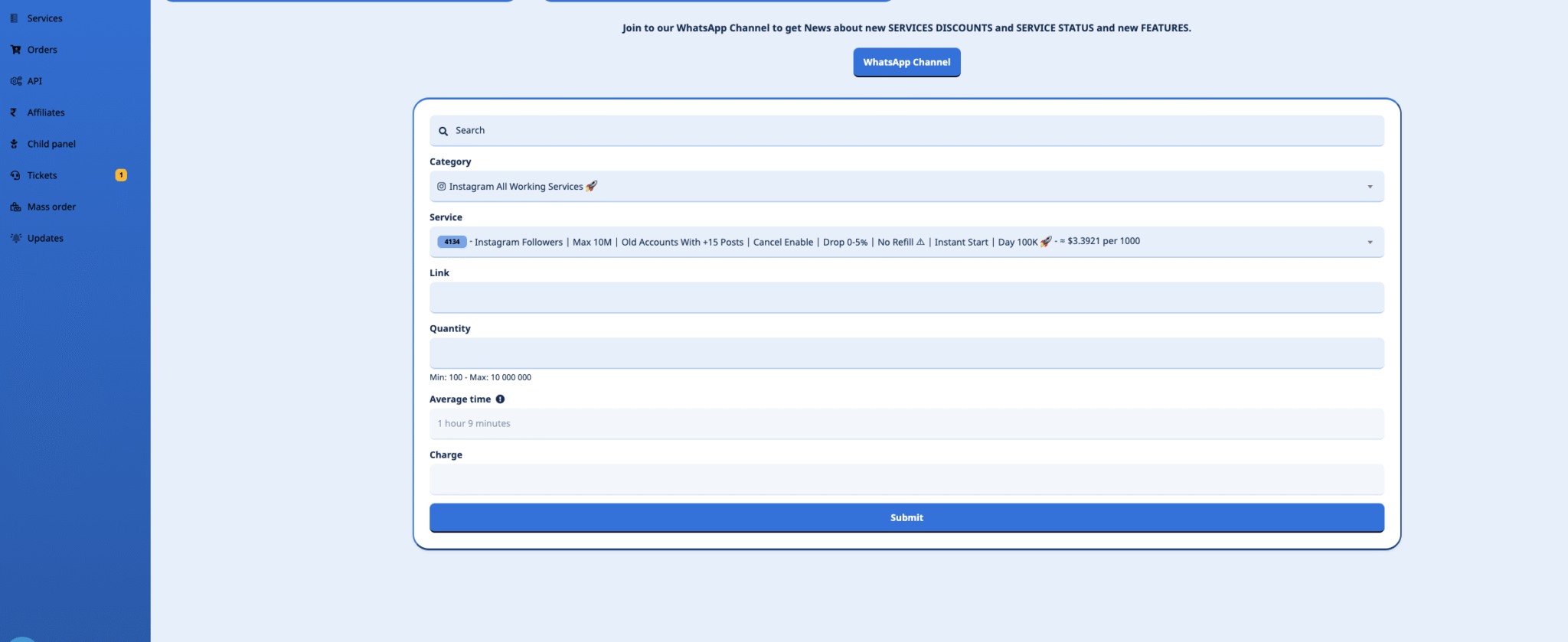Click the Services sidebar icon
This screenshot has width=1568, height=642.
click(x=15, y=18)
